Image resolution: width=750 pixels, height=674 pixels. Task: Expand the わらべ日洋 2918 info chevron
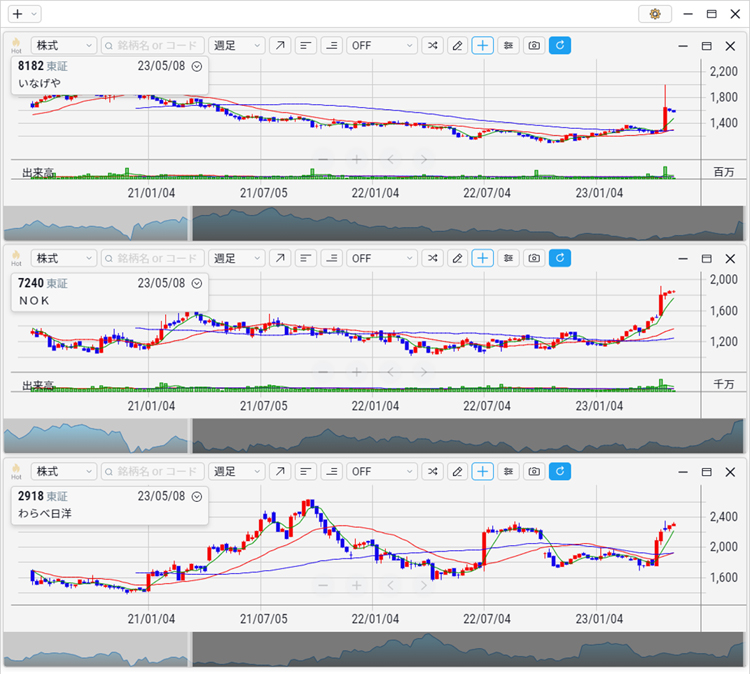tap(197, 496)
